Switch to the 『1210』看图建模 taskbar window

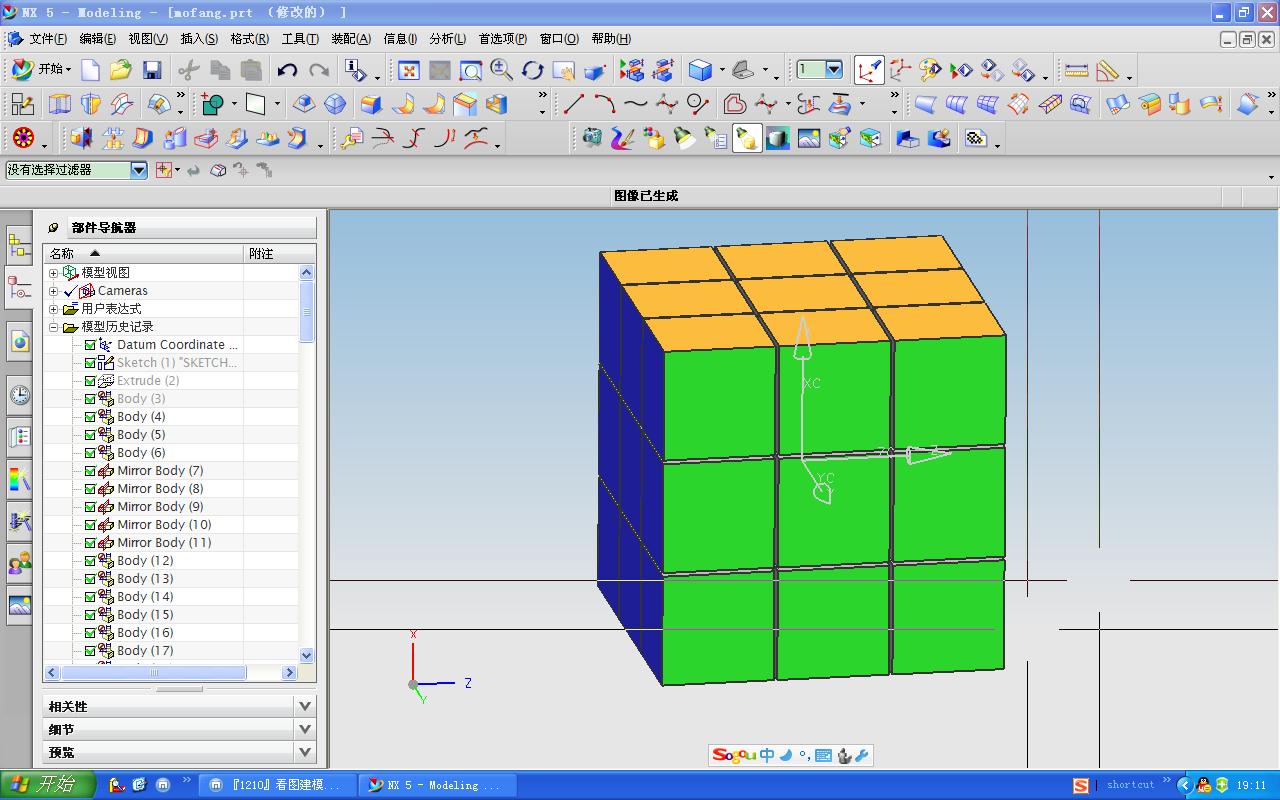[277, 785]
